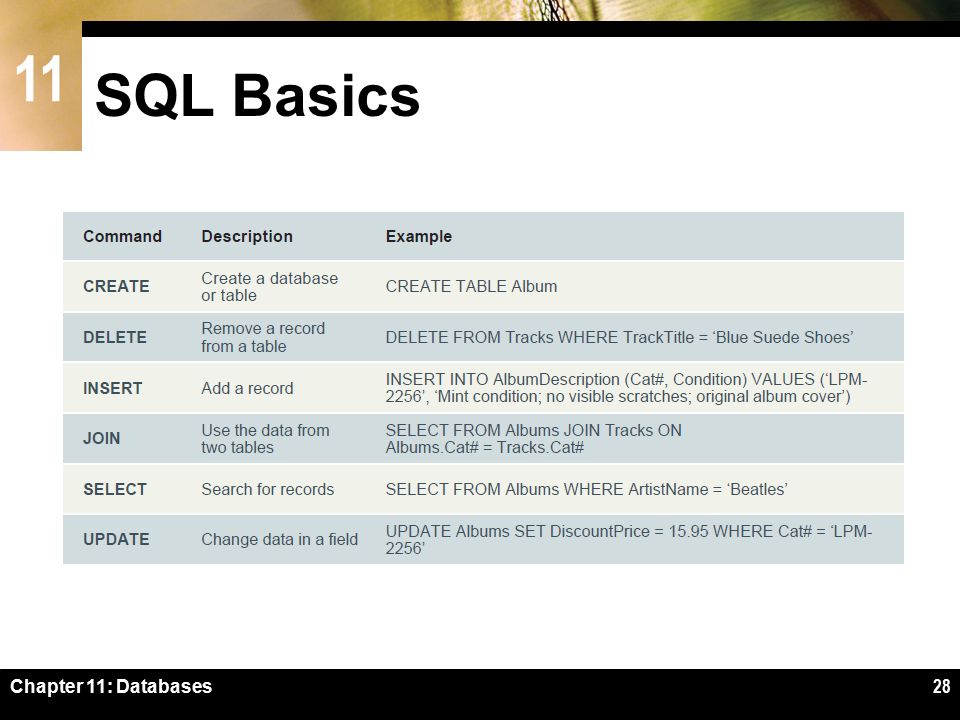Image resolution: width=960 pixels, height=720 pixels.
Task: Click 'Create a database or table' description
Action: [x=269, y=287]
